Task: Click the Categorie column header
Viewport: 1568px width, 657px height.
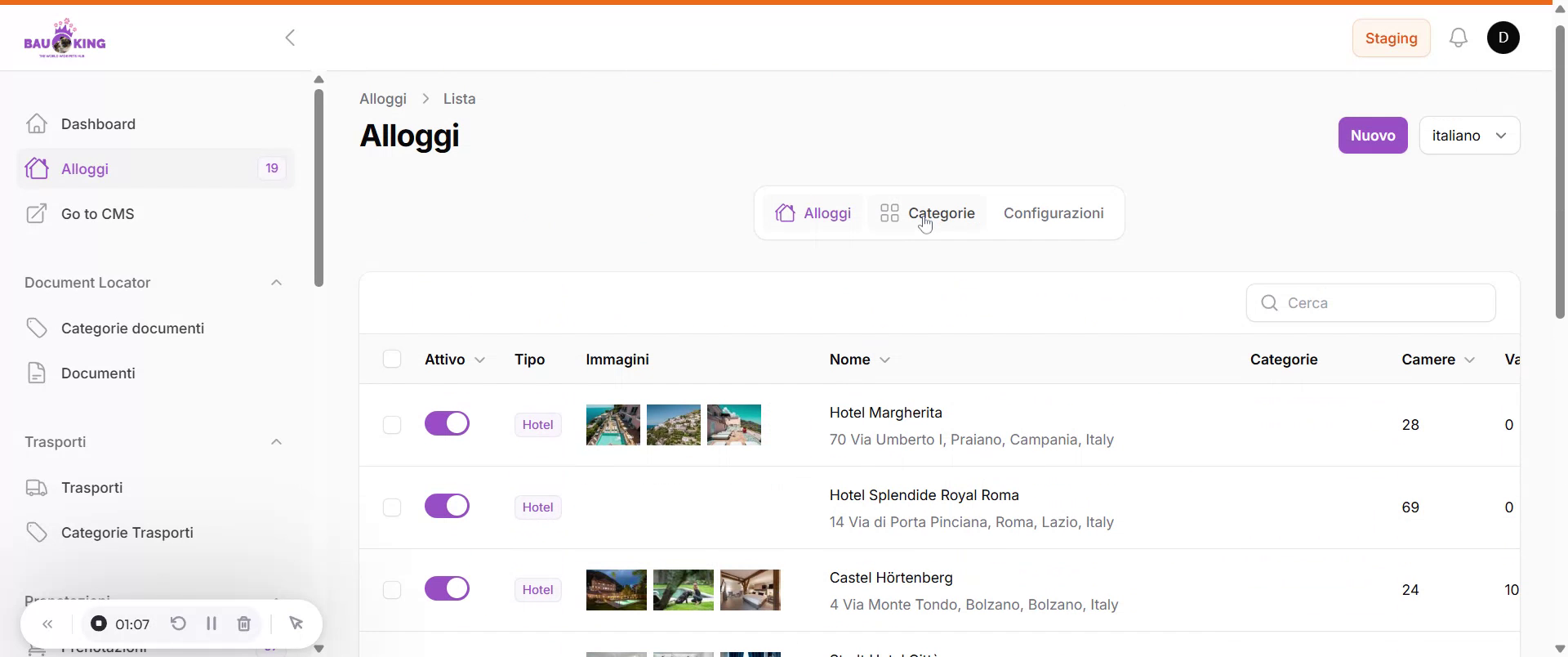Action: (x=1284, y=360)
